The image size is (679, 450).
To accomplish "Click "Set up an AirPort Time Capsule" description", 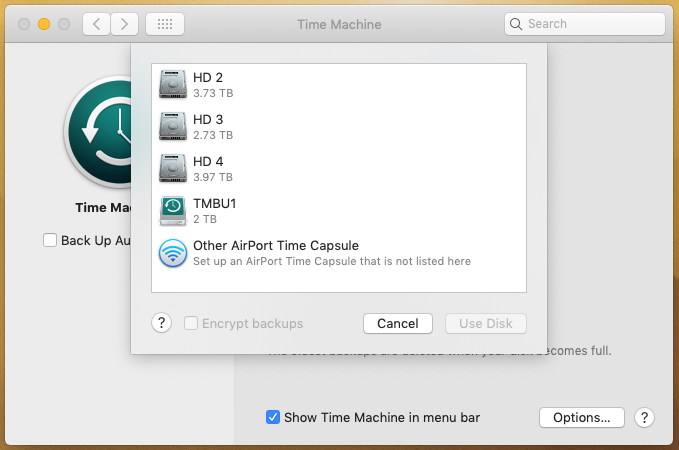I will tap(332, 261).
